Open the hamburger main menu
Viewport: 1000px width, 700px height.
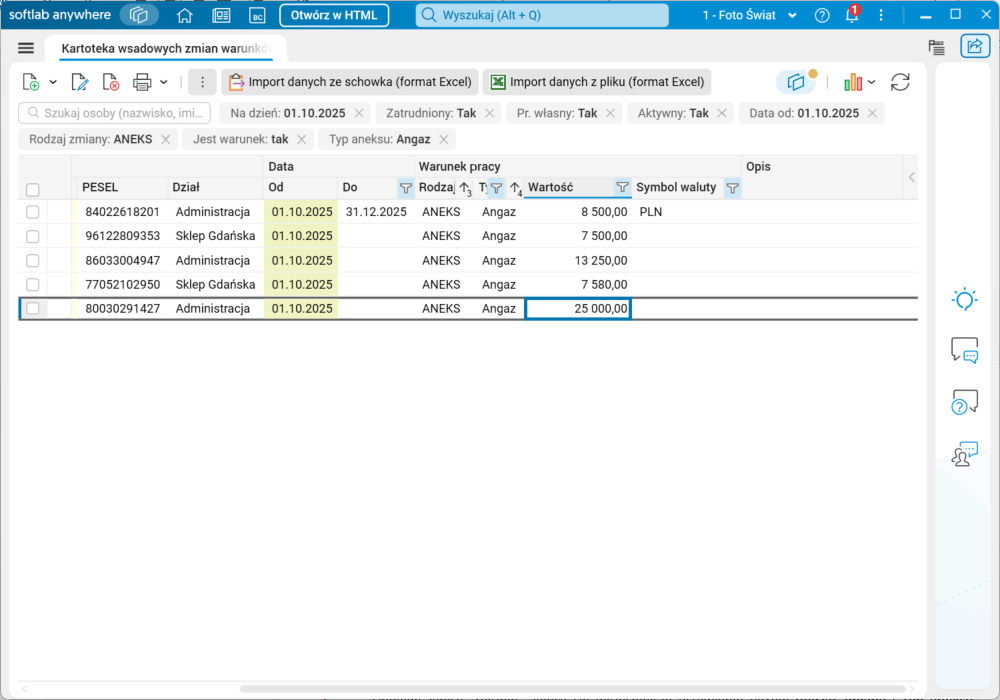point(26,48)
